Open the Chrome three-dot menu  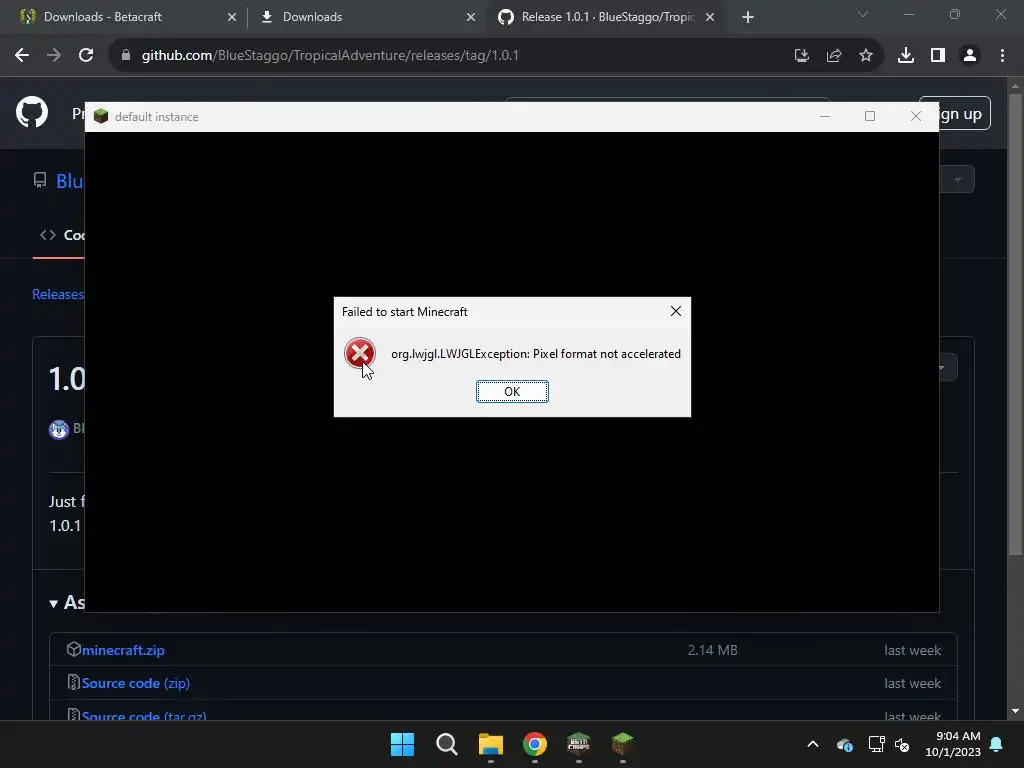[x=1002, y=56]
